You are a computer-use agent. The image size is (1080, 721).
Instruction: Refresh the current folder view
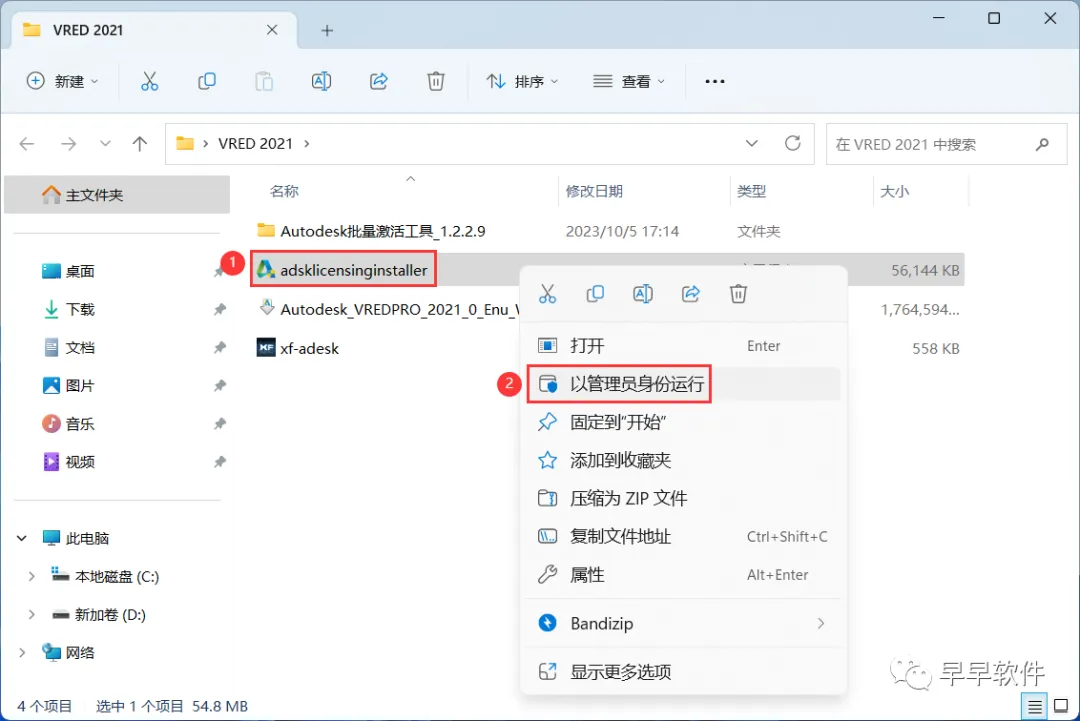793,143
